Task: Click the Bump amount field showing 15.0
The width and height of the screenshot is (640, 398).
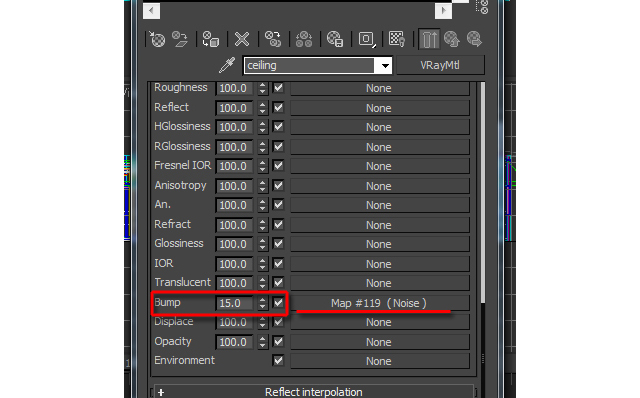Action: [x=235, y=303]
